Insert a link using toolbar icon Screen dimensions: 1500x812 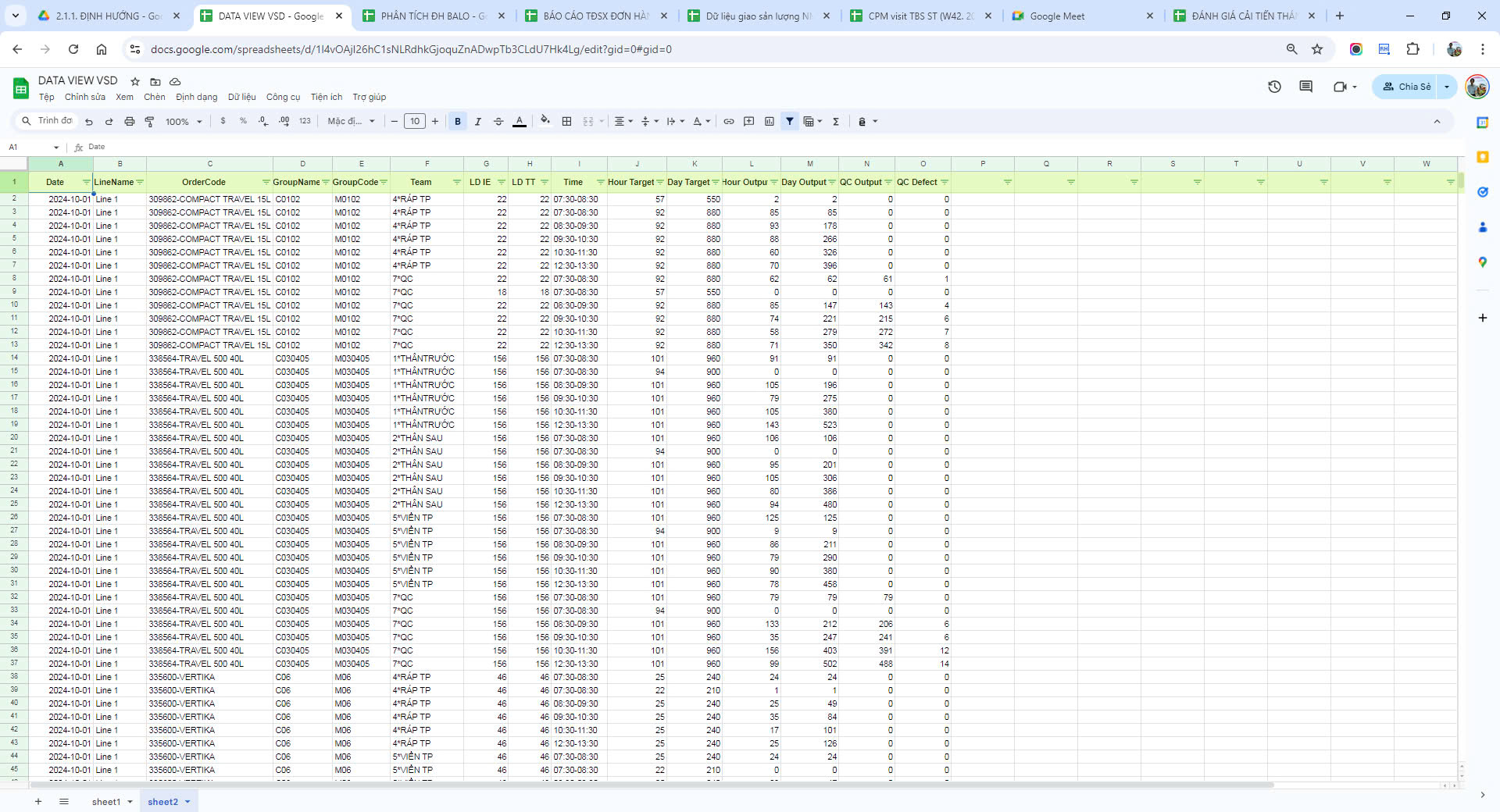click(x=729, y=122)
